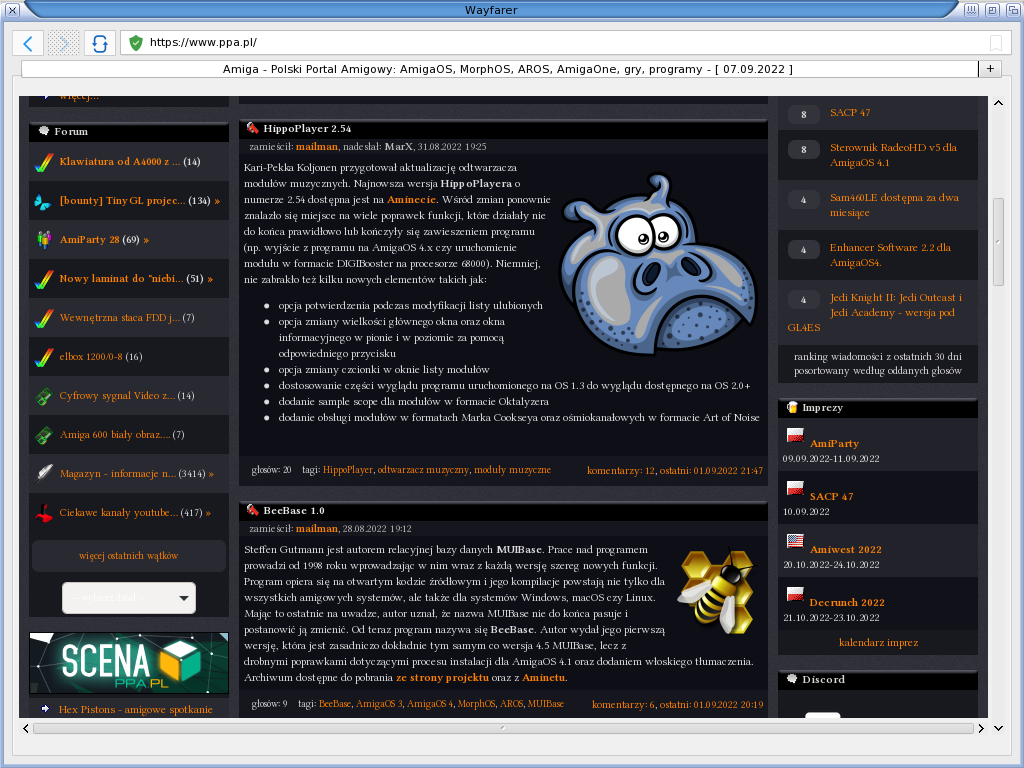This screenshot has width=1024, height=768.
Task: Open the AmiParty 28 forum thread
Action: (x=89, y=240)
